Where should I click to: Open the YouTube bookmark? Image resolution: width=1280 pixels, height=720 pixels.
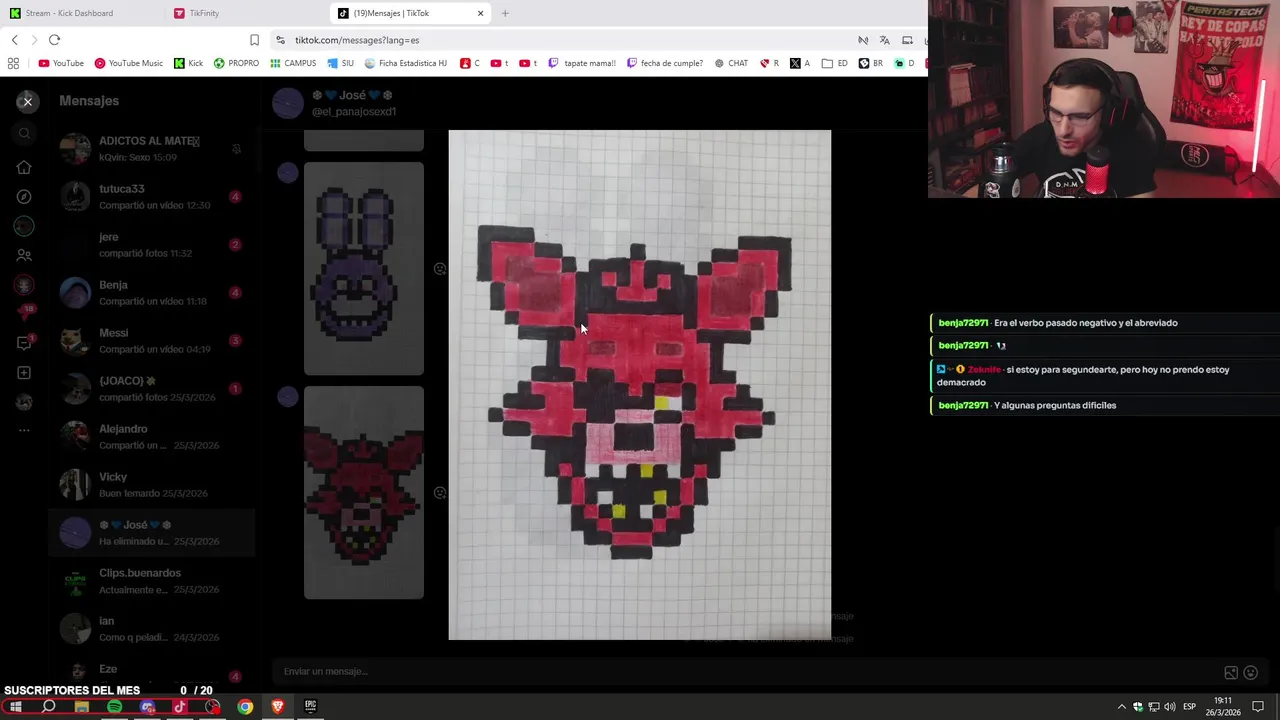point(61,63)
